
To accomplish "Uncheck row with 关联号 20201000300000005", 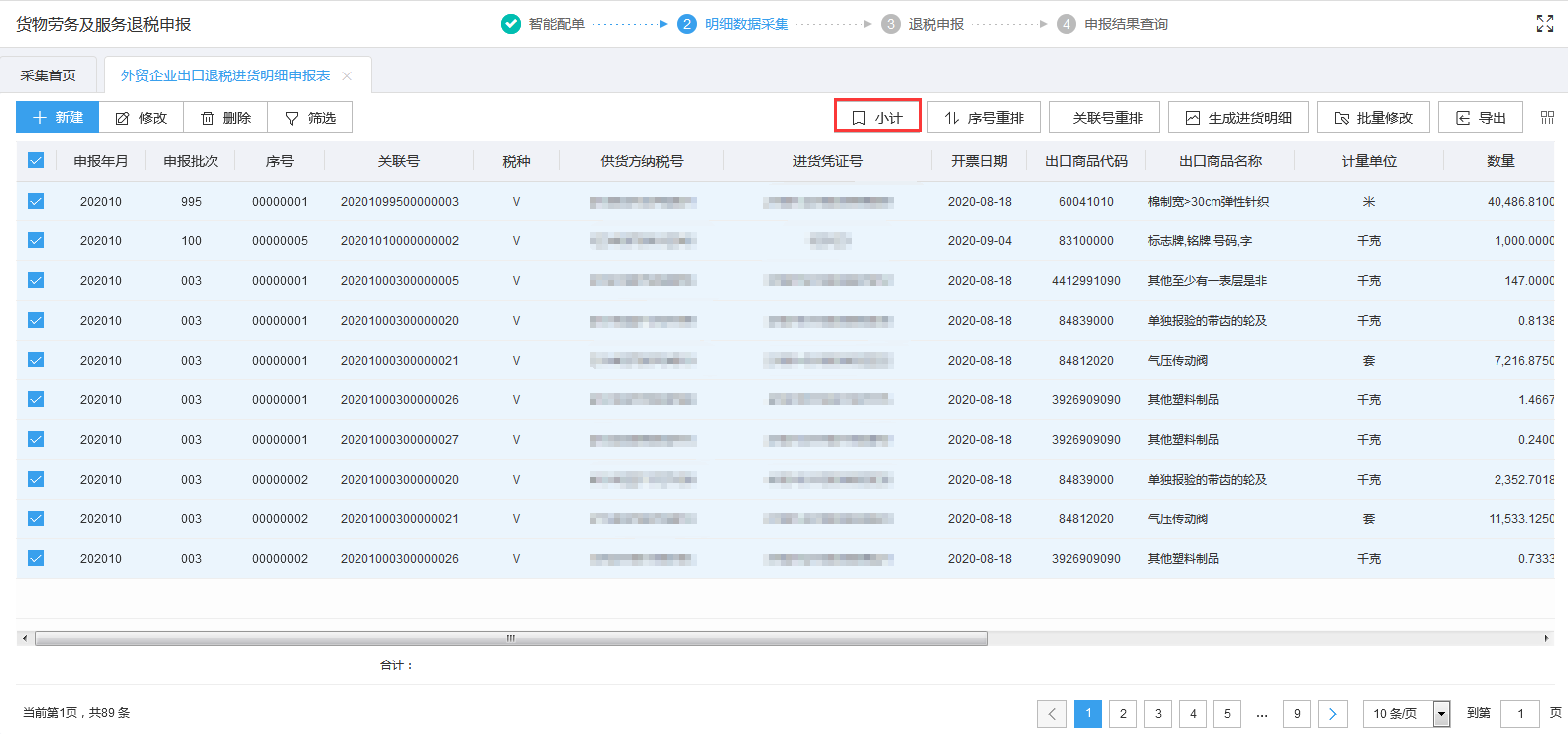I will (x=36, y=280).
